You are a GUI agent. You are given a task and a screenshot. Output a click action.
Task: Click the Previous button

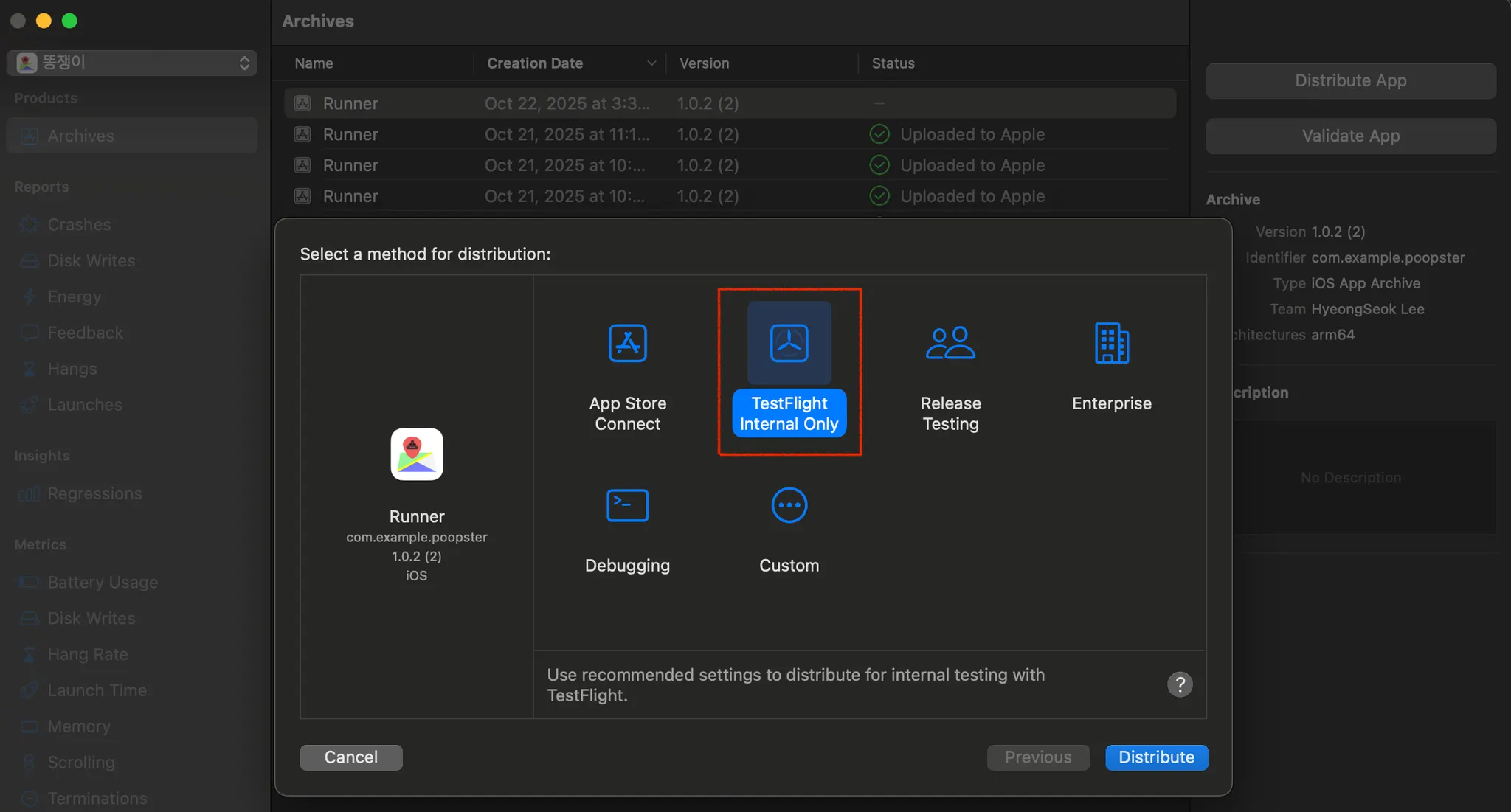click(x=1038, y=757)
